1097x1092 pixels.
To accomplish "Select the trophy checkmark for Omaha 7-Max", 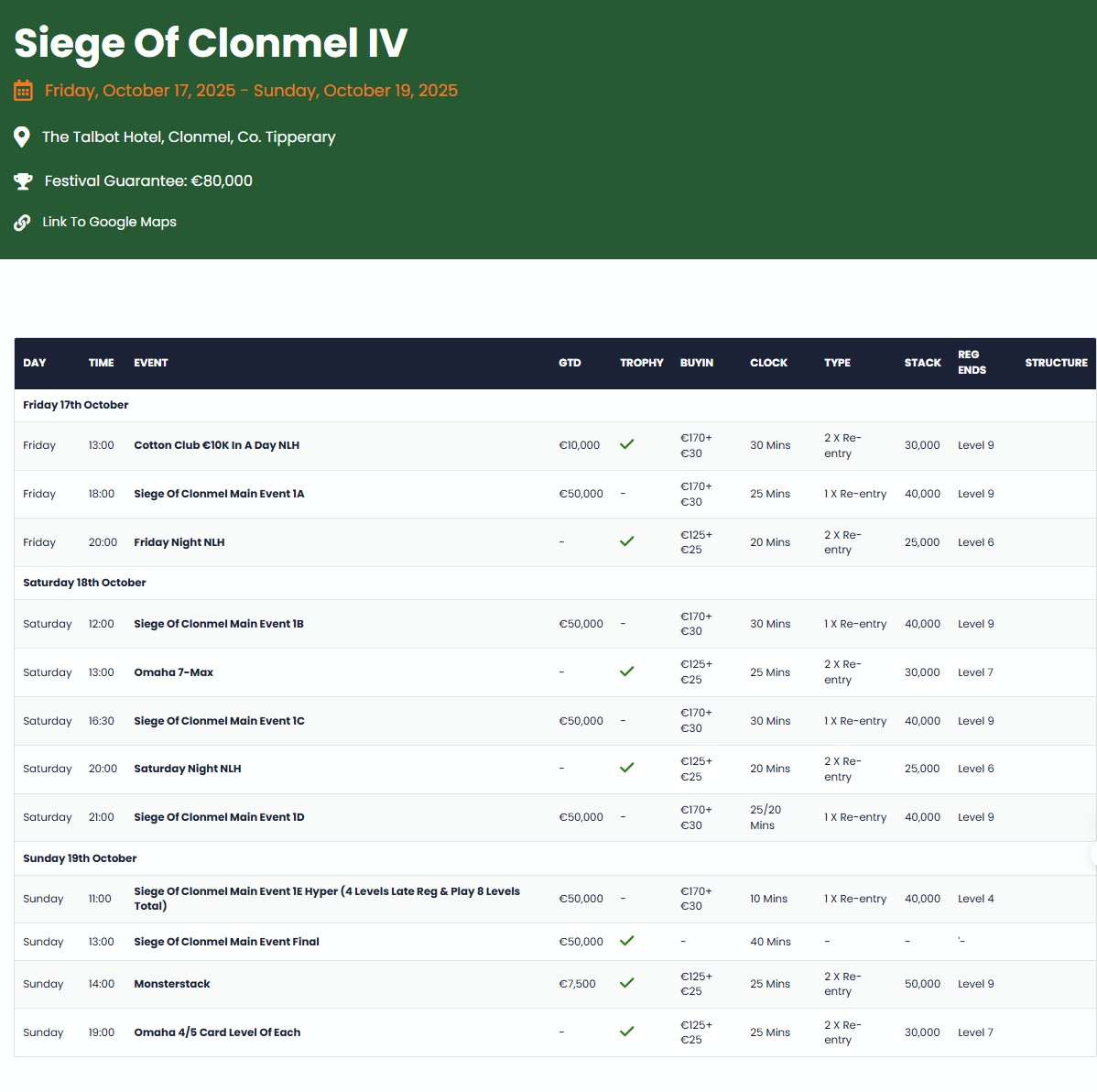I will click(x=626, y=672).
